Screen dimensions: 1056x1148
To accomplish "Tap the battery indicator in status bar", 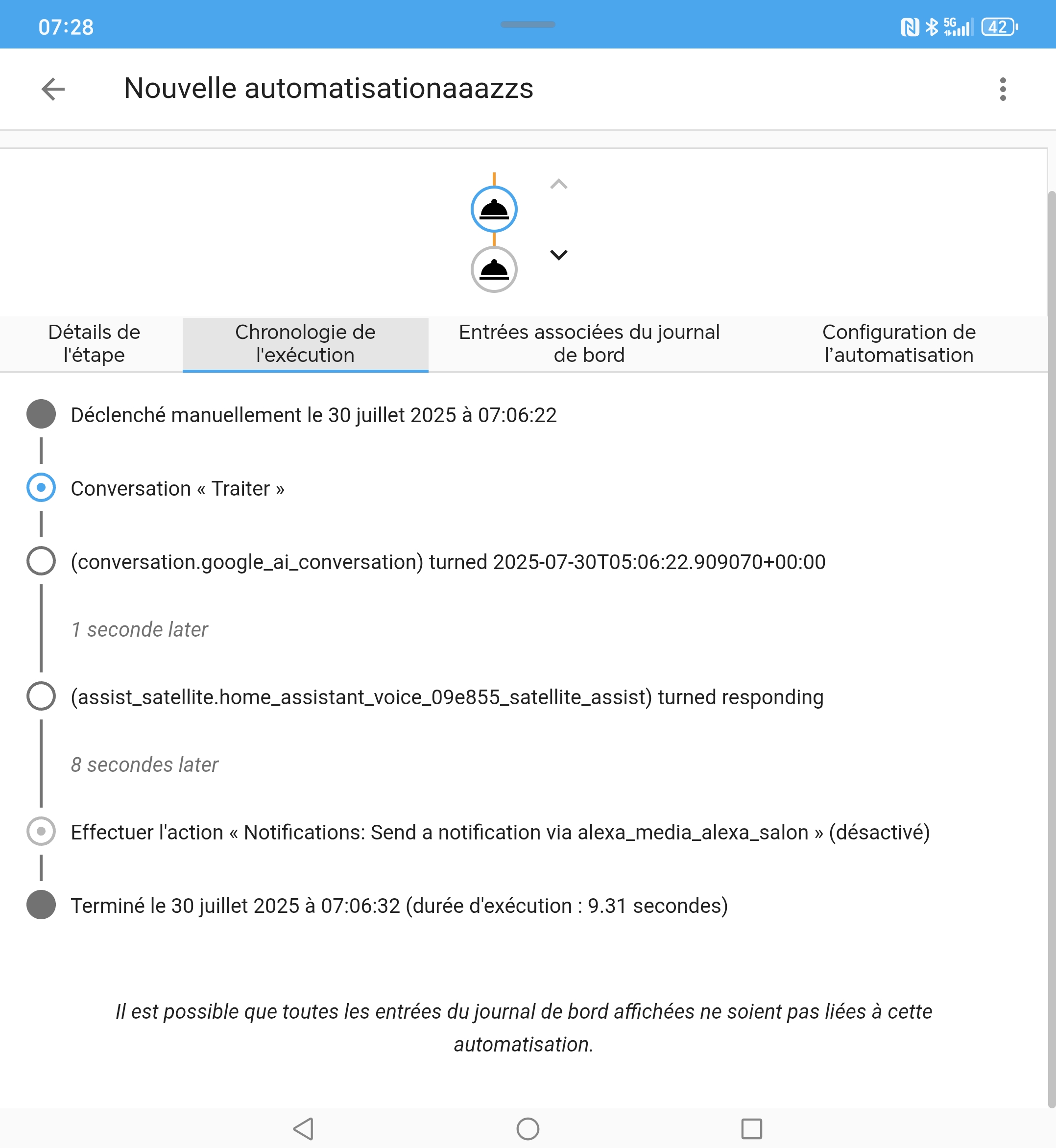I will click(998, 27).
